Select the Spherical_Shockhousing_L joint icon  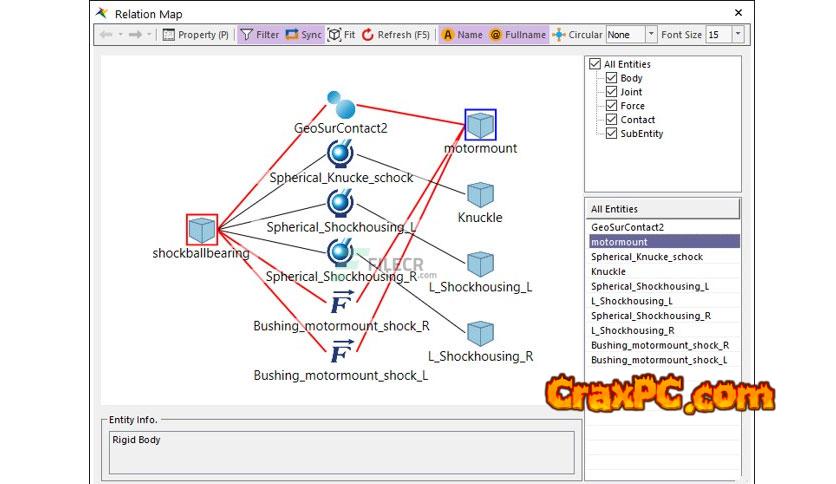(x=340, y=203)
